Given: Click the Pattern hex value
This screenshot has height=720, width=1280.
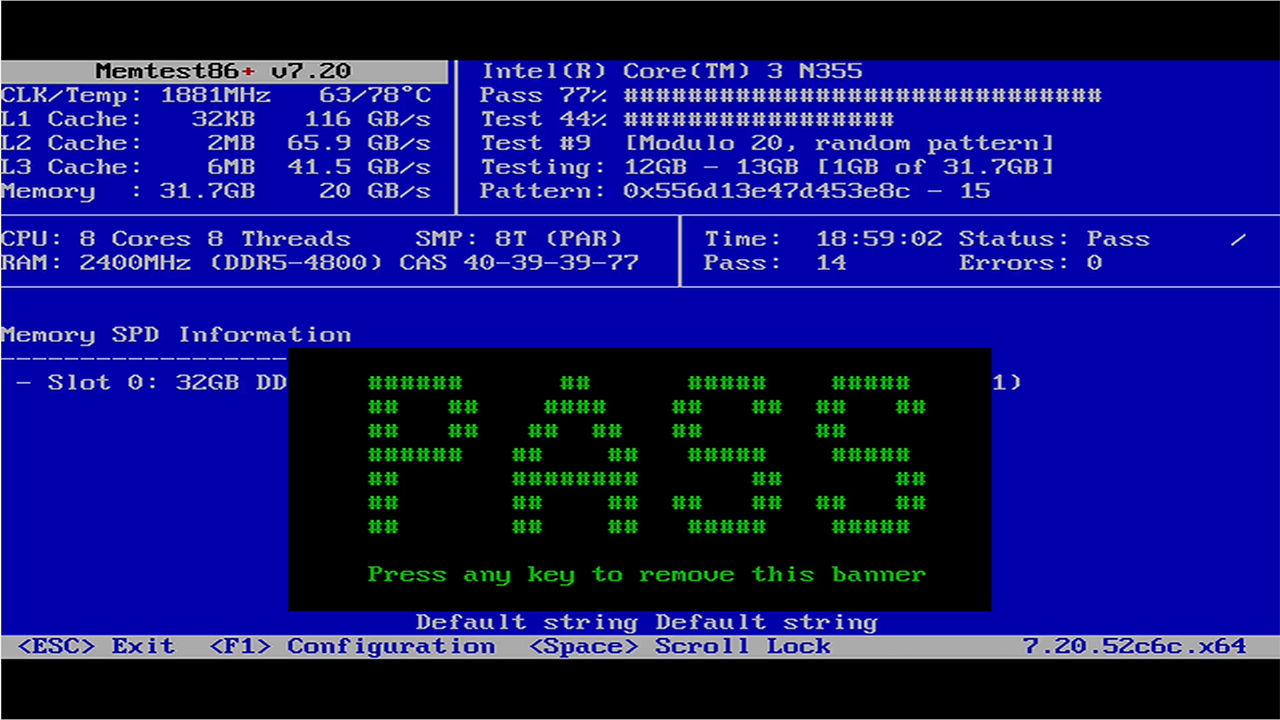Looking at the screenshot, I should pos(766,191).
